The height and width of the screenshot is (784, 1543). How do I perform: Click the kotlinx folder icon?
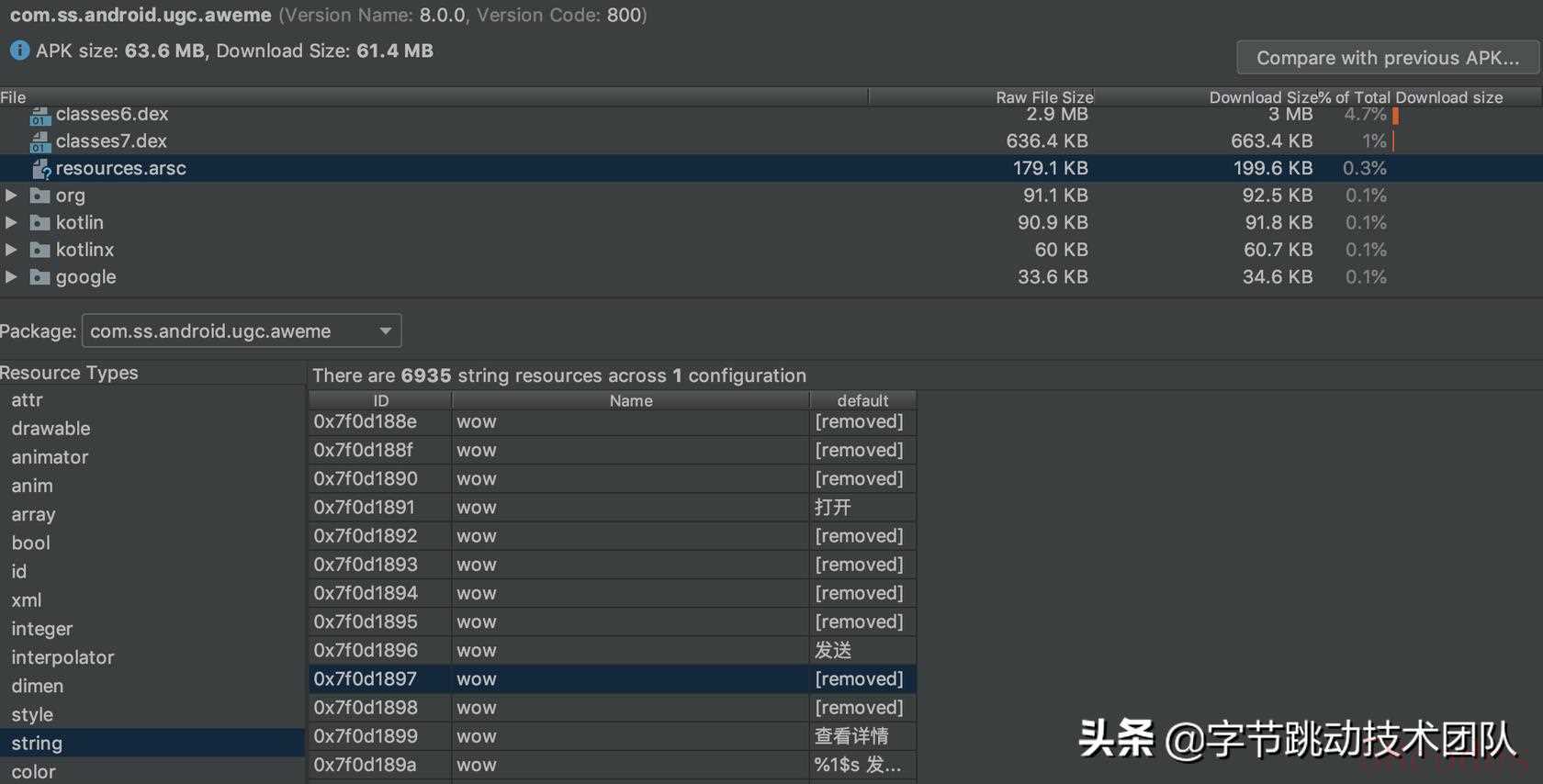pos(39,250)
